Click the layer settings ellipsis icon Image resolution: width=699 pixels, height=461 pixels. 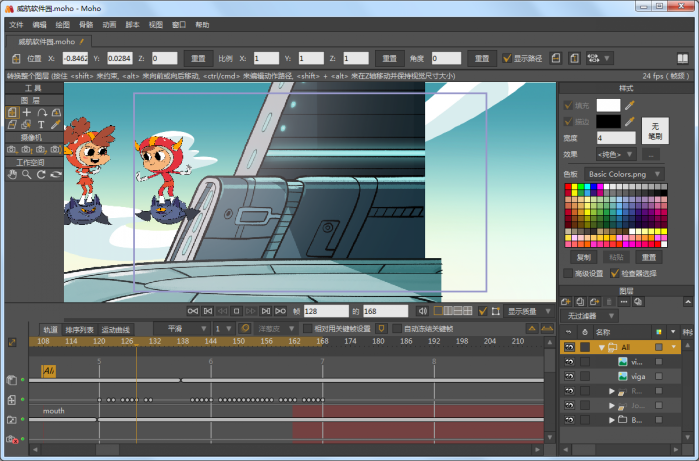624,302
